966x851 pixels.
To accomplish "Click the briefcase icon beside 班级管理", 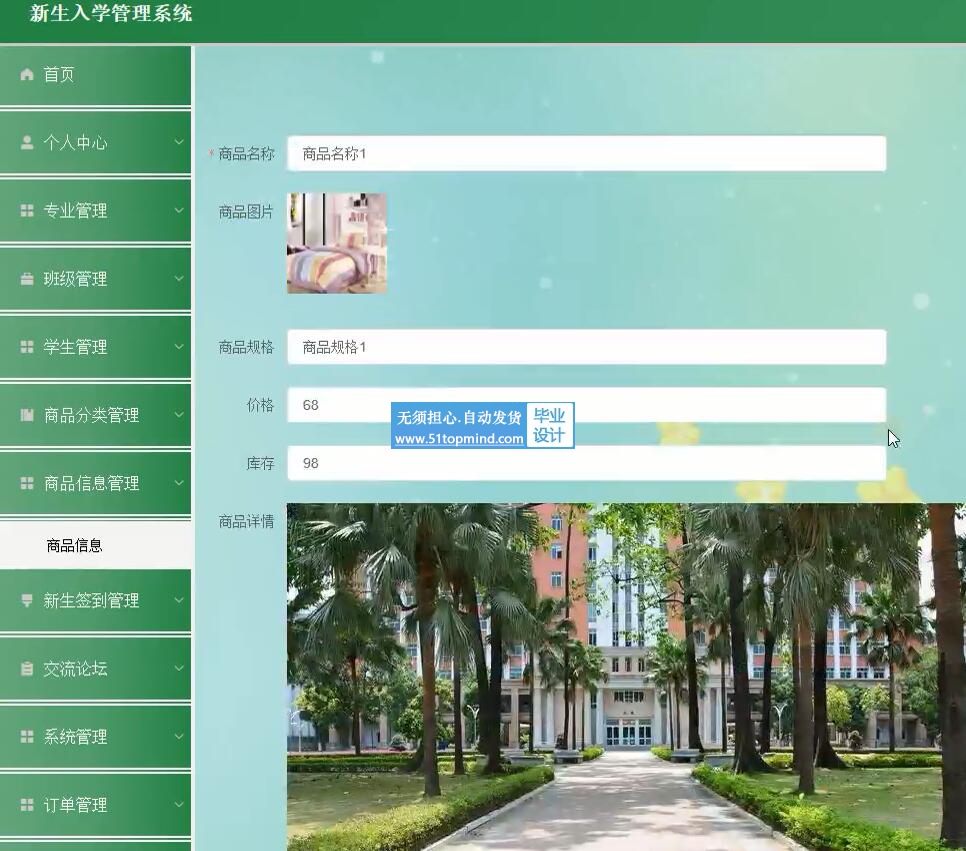I will click(x=26, y=279).
